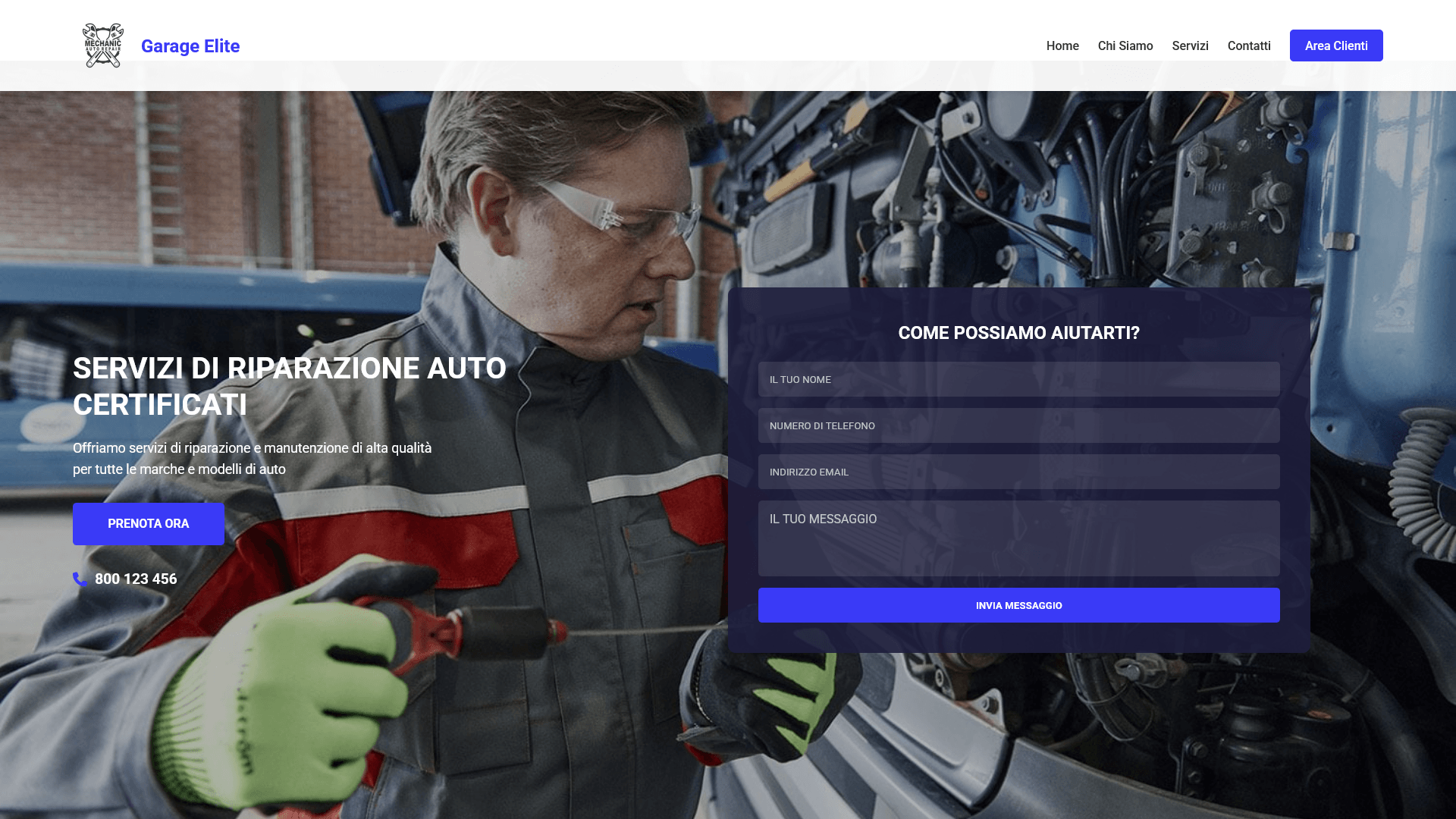Click into the Il Tuo Messaggio textarea

click(x=1019, y=538)
